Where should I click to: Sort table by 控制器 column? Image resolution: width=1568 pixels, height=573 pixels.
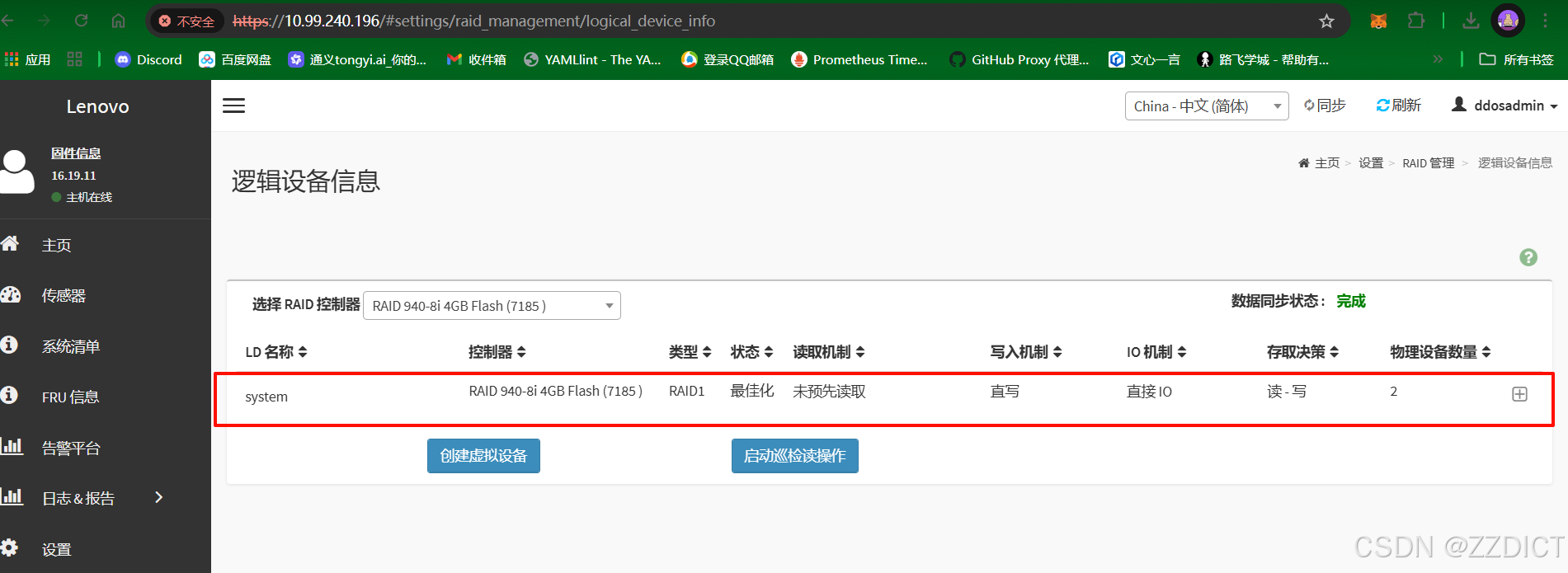(497, 352)
